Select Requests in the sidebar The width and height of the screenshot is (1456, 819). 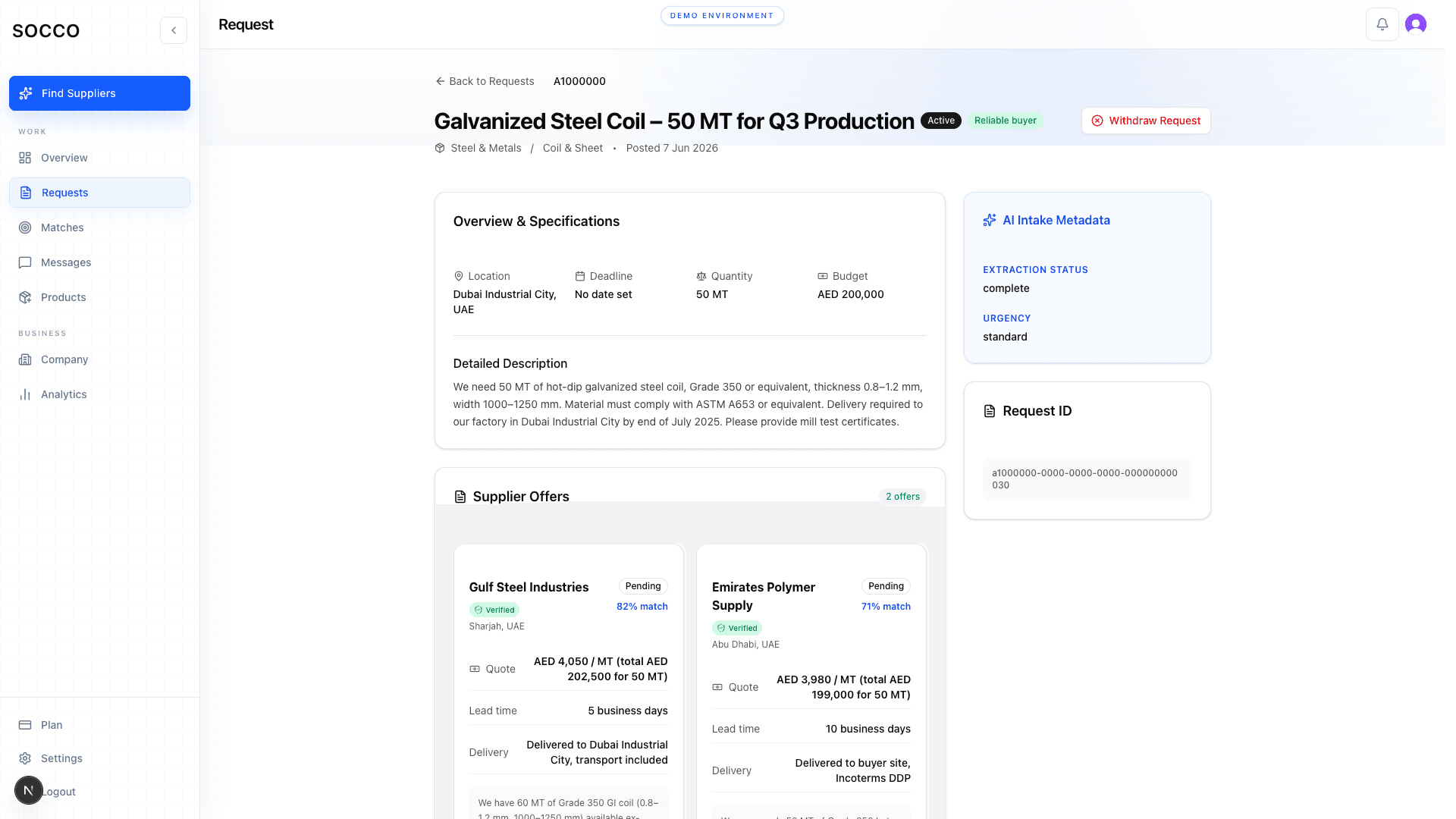coord(99,193)
